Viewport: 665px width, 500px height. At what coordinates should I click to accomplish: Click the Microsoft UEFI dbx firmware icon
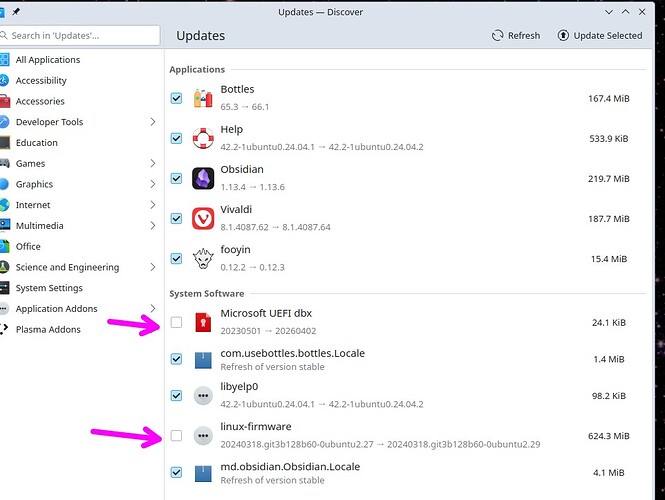[203, 322]
